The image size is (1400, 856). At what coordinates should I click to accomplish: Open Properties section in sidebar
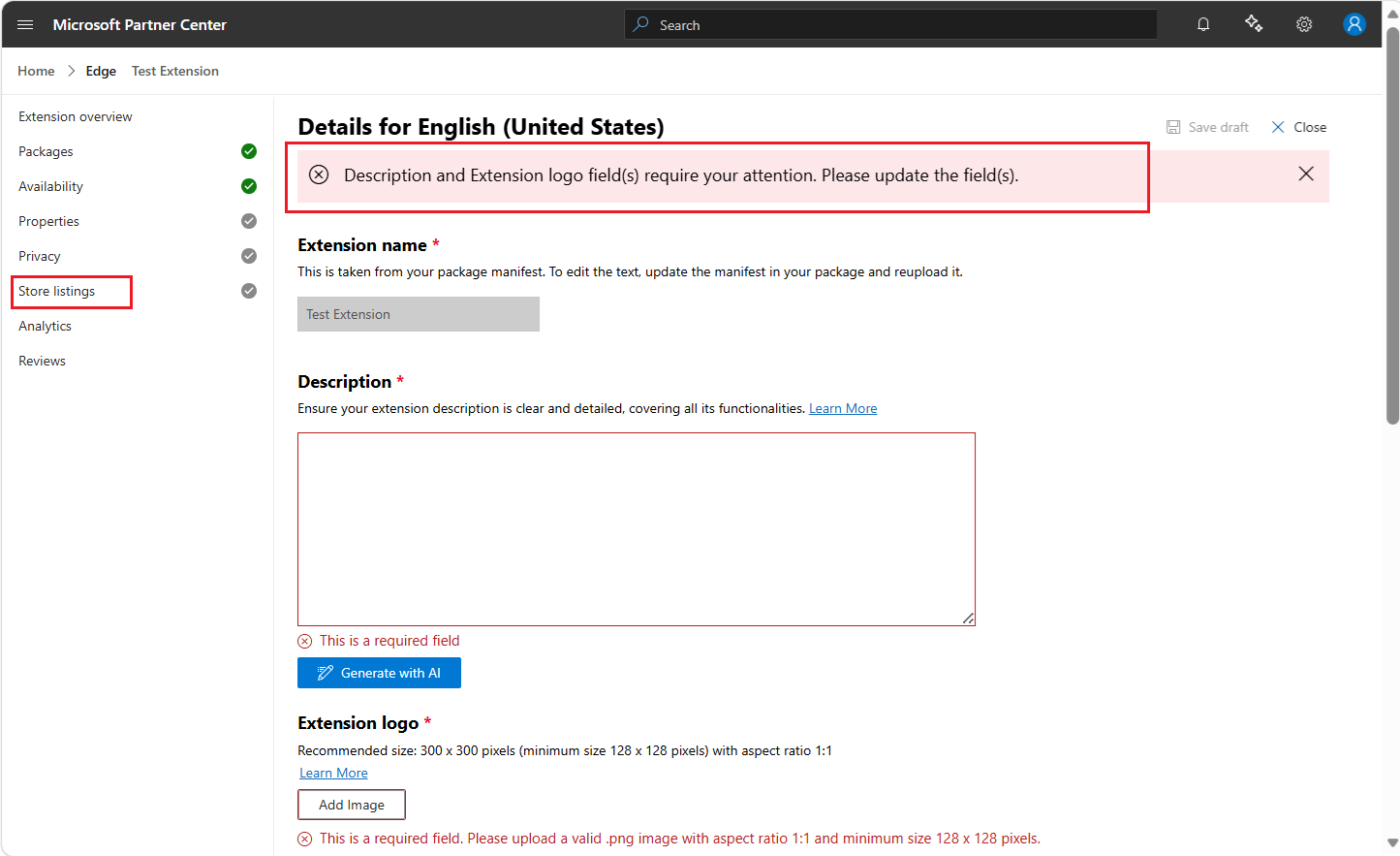pos(48,221)
